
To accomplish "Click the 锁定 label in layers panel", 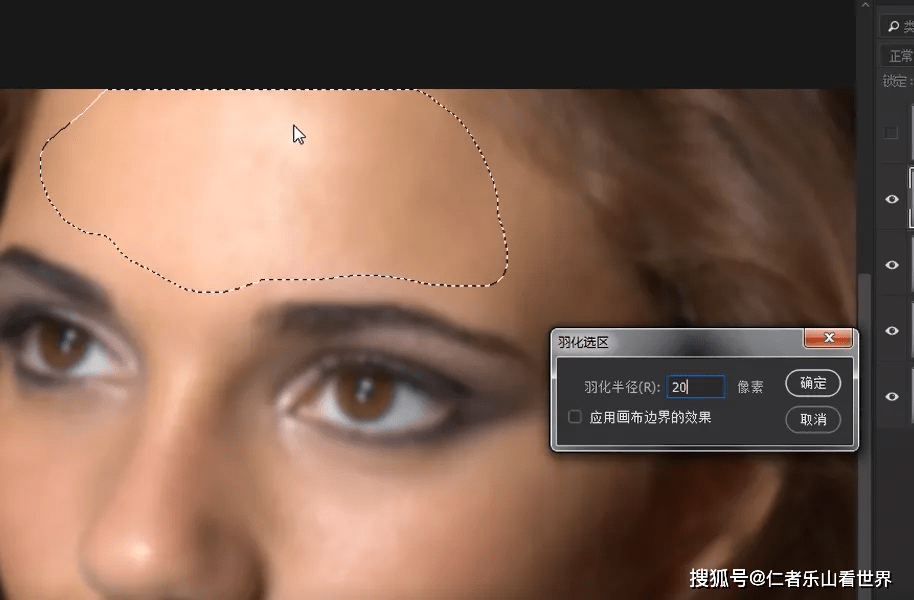I will pos(897,81).
